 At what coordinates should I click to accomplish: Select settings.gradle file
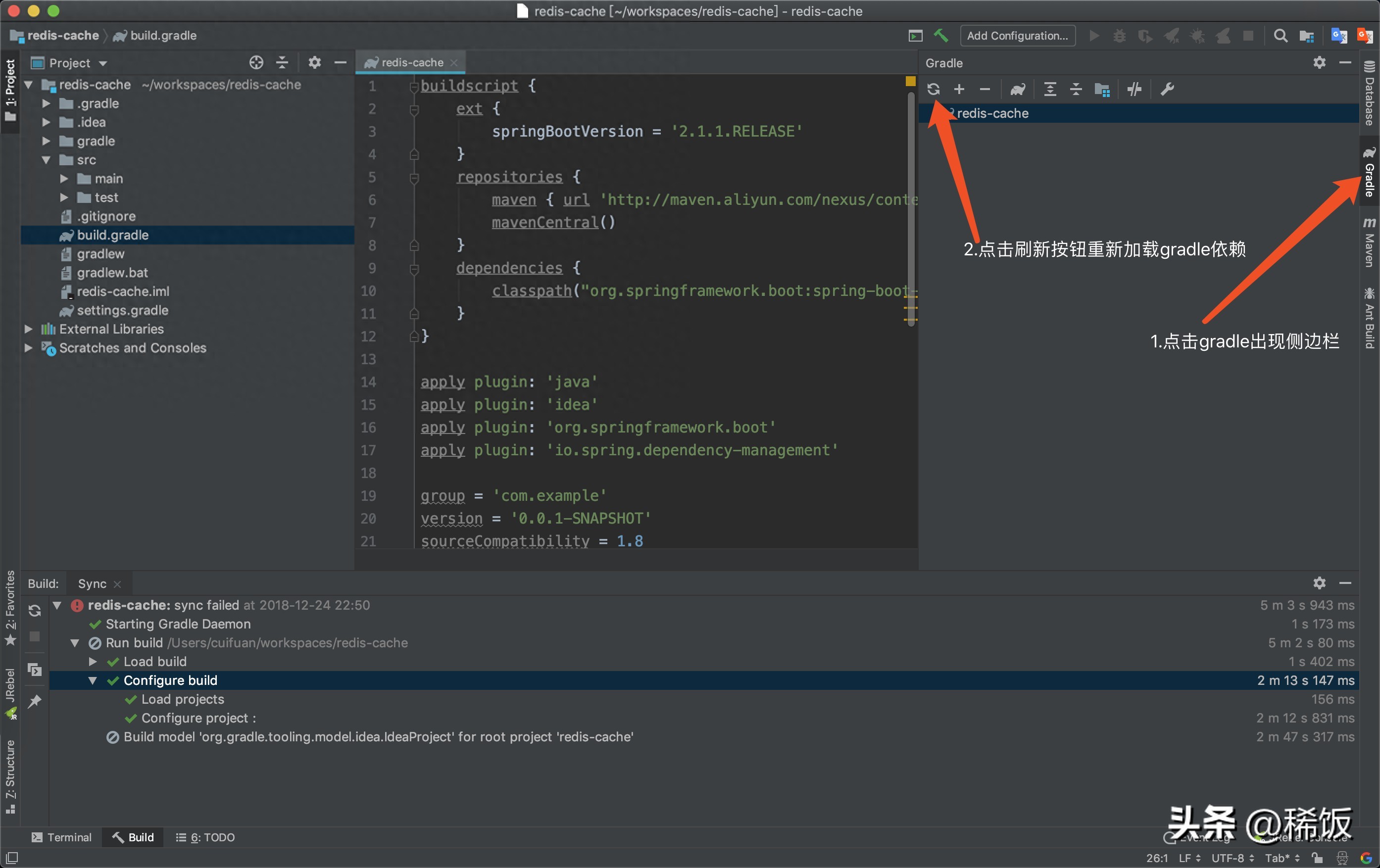point(123,310)
